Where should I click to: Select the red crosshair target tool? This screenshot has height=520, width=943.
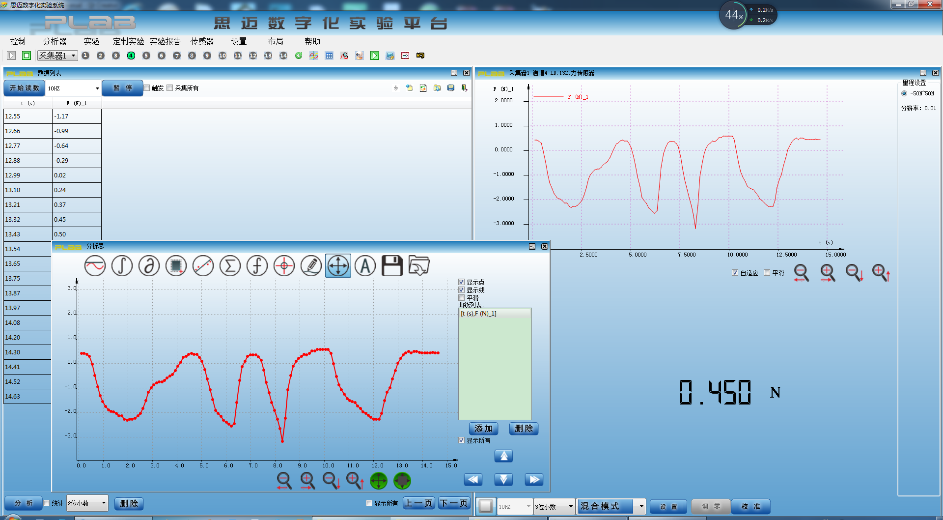point(284,265)
